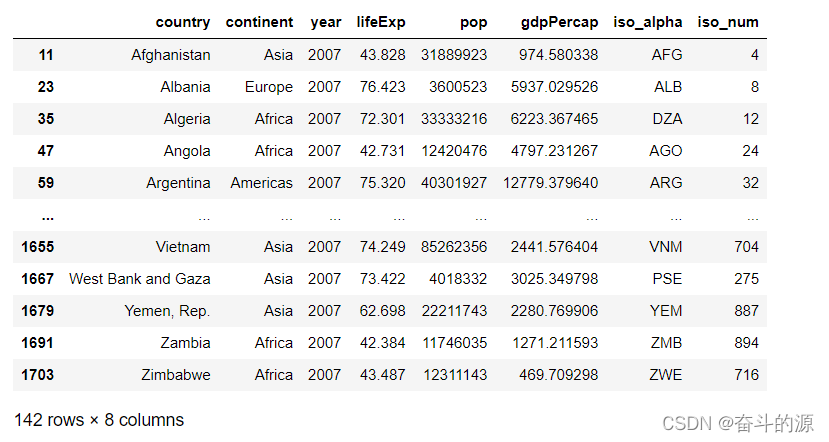The height and width of the screenshot is (442, 829).
Task: Select the Afghanistan country cell
Action: coord(171,55)
